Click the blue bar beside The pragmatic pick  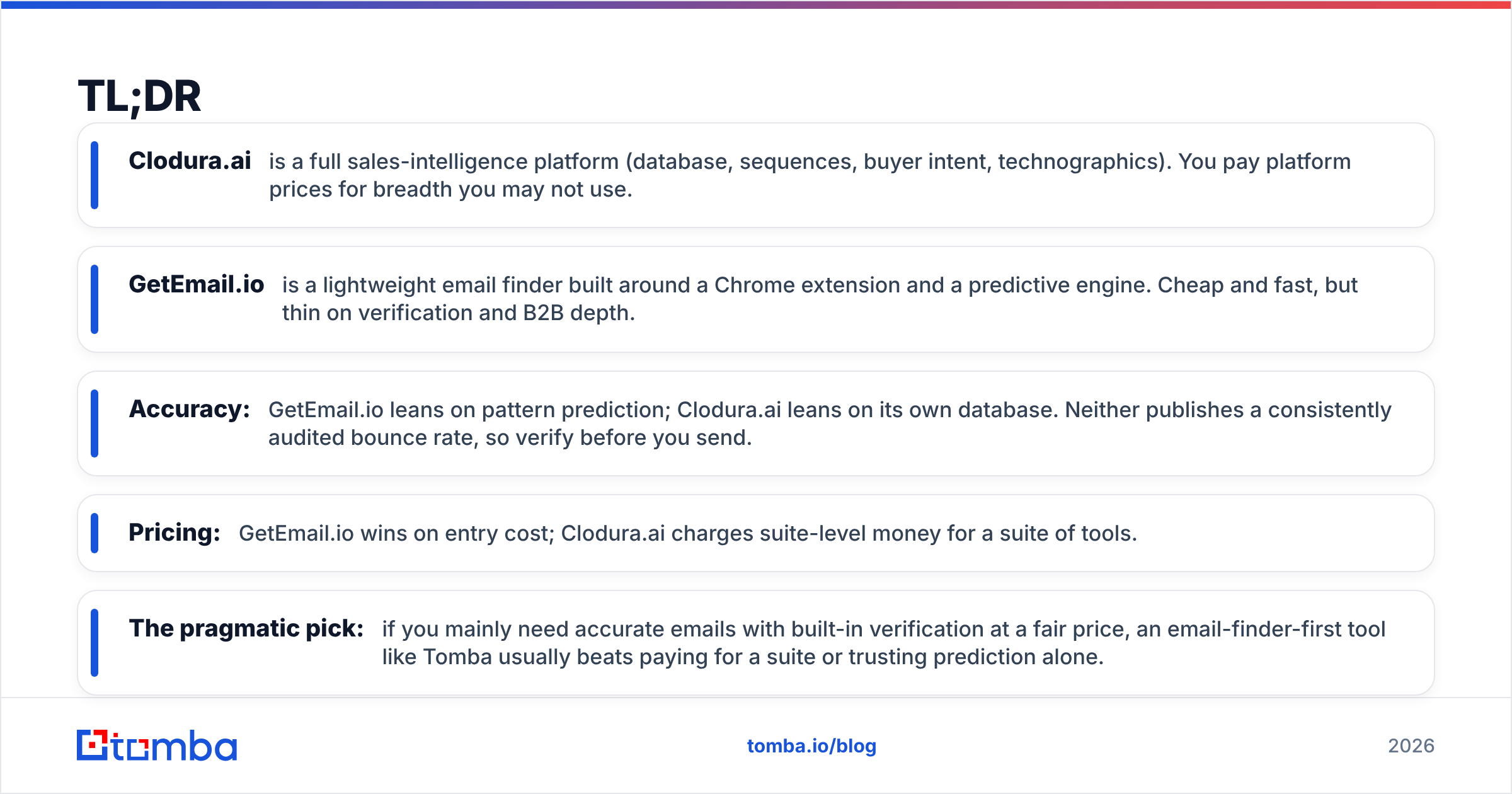[x=94, y=643]
